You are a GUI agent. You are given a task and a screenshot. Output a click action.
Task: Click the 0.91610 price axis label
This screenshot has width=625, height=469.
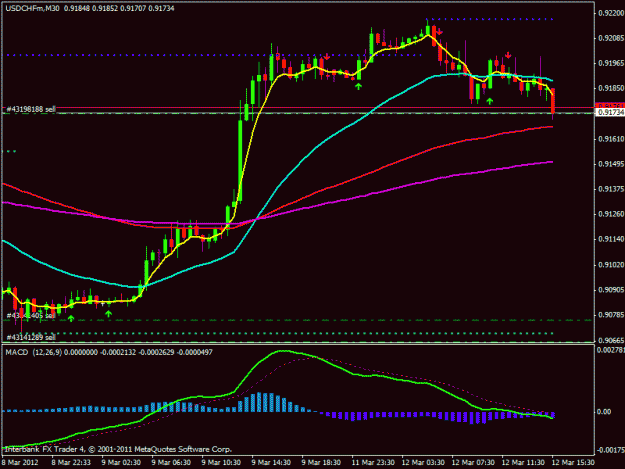click(x=611, y=139)
